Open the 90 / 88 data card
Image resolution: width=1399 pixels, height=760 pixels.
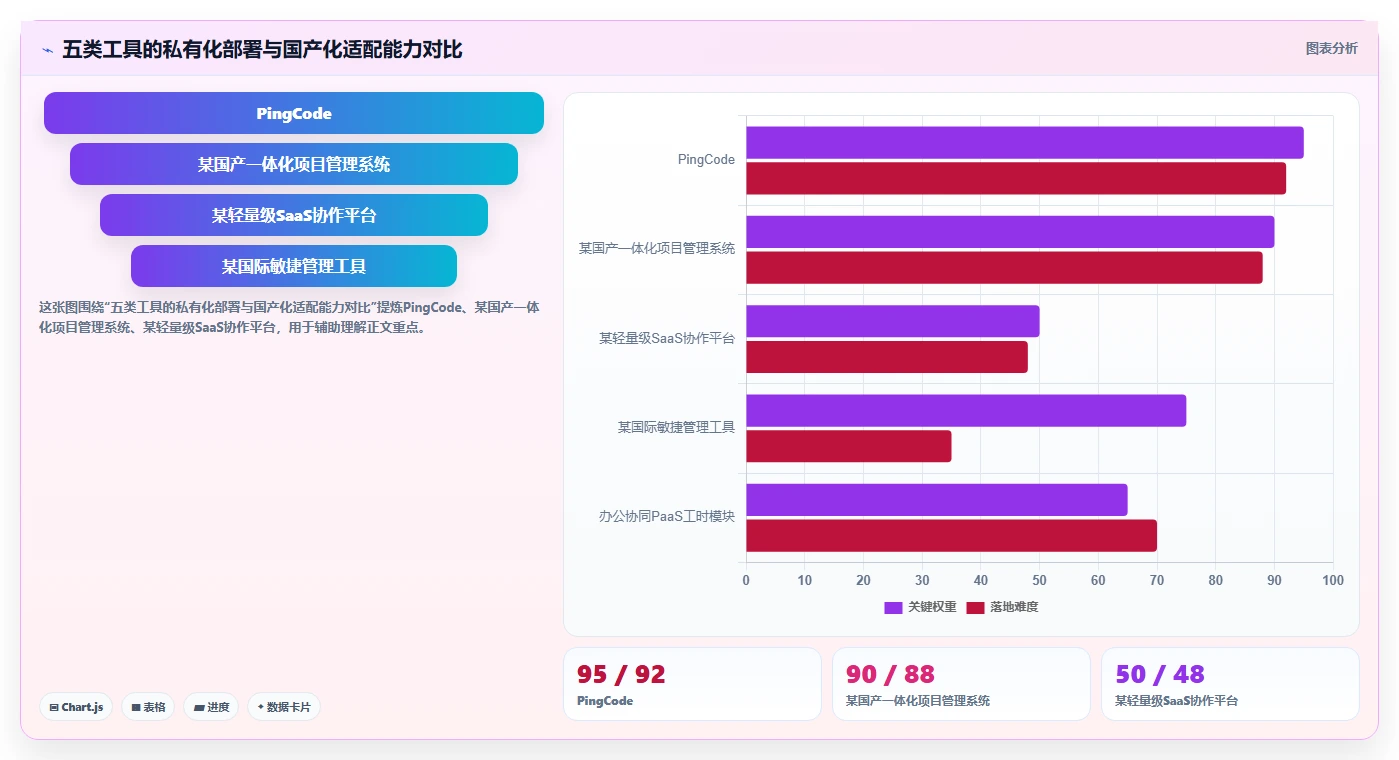point(961,684)
